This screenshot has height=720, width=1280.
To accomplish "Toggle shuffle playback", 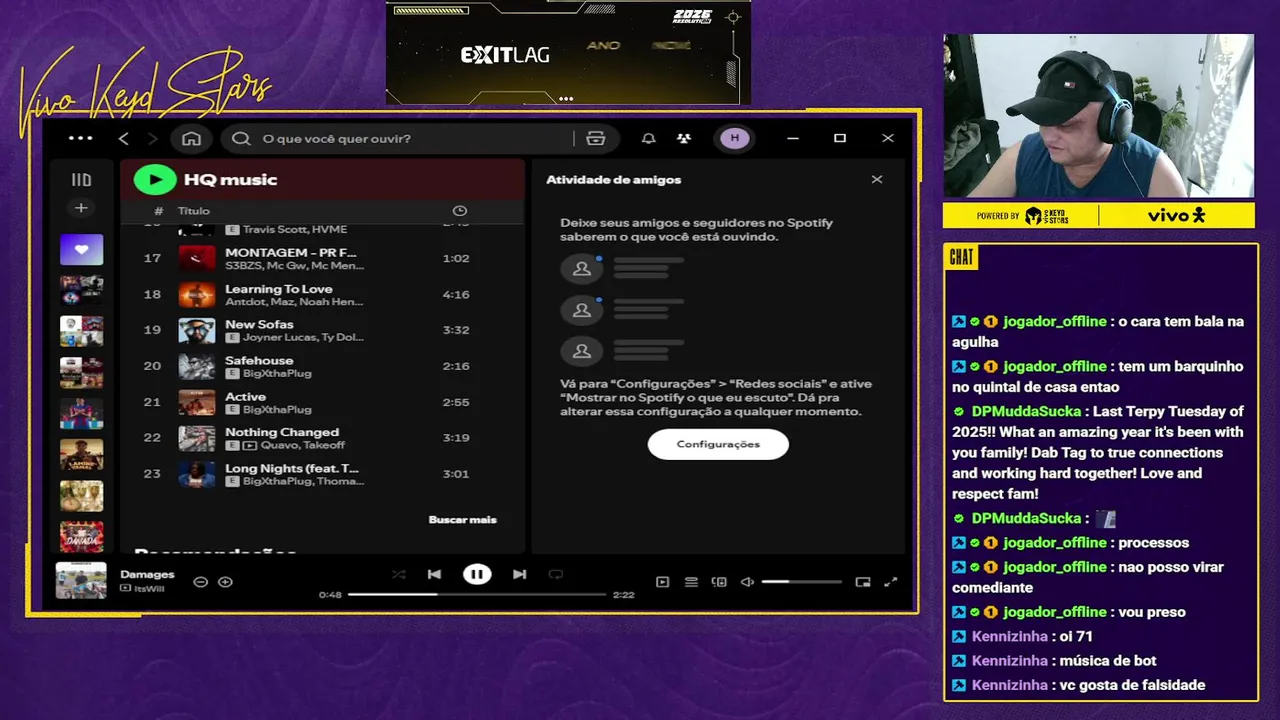I will coord(398,574).
